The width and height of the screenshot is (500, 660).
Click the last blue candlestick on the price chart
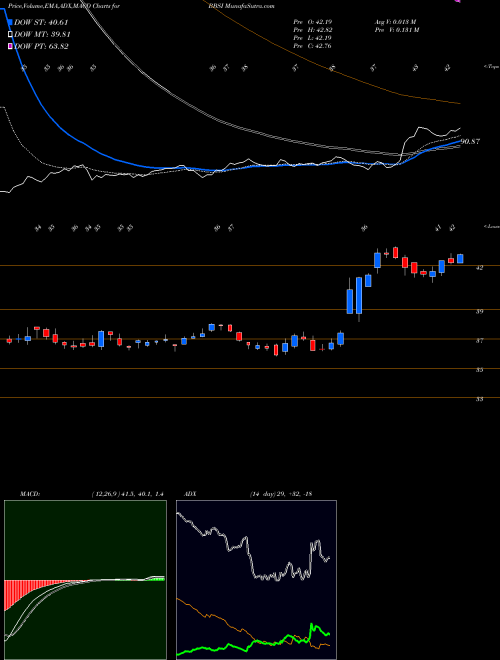460,258
